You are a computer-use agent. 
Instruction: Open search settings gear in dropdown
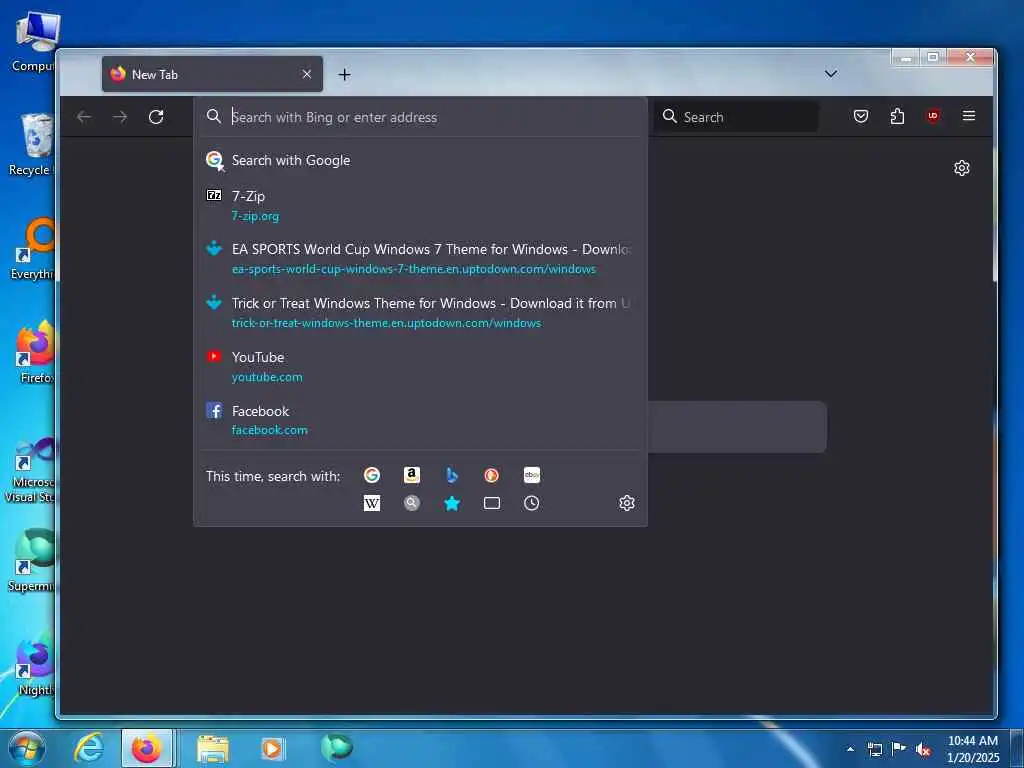[627, 503]
